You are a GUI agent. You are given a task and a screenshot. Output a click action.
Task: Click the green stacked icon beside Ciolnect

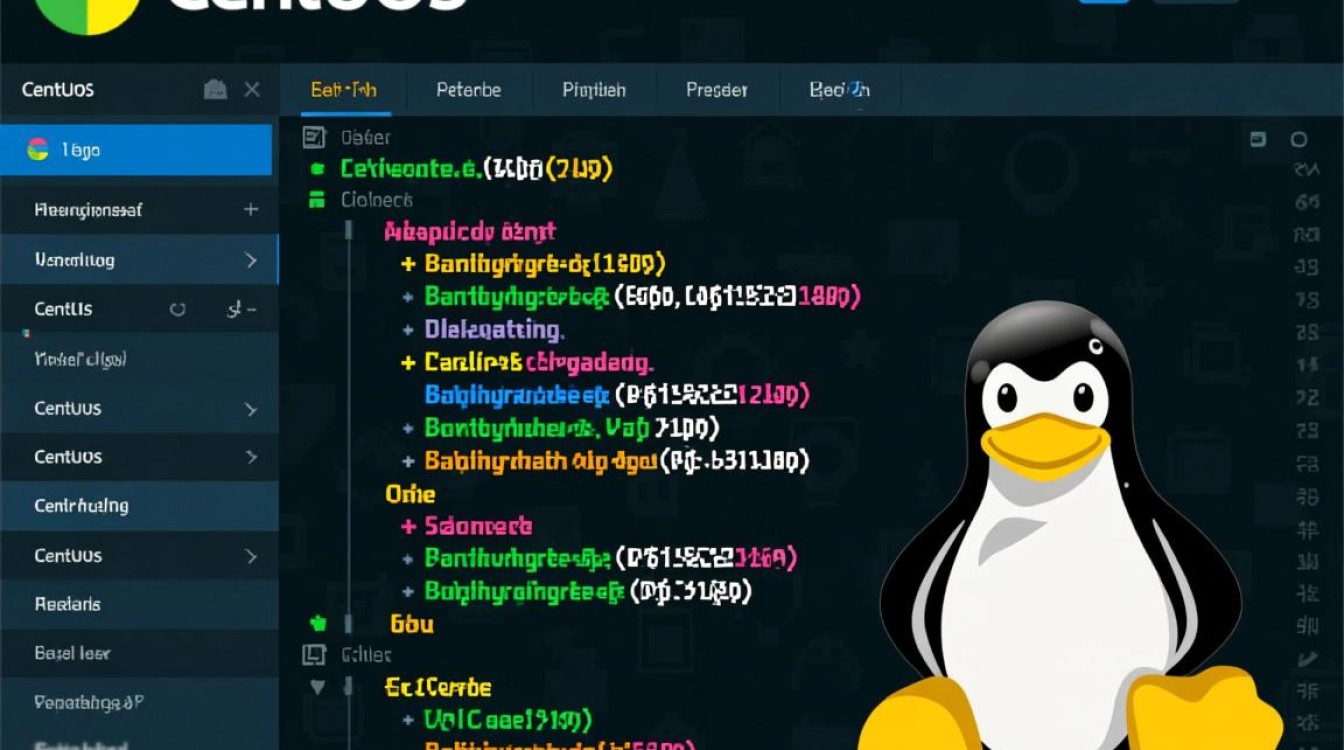pos(318,200)
